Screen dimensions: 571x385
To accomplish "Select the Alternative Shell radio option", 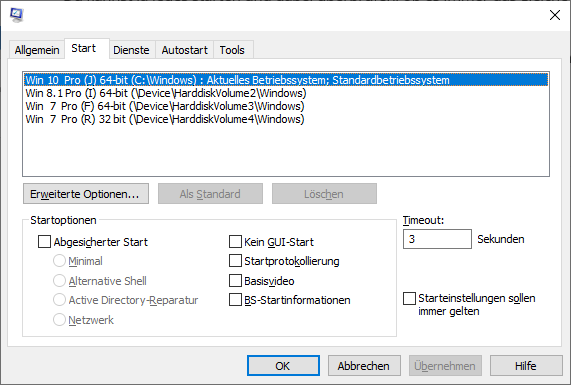I will (59, 281).
